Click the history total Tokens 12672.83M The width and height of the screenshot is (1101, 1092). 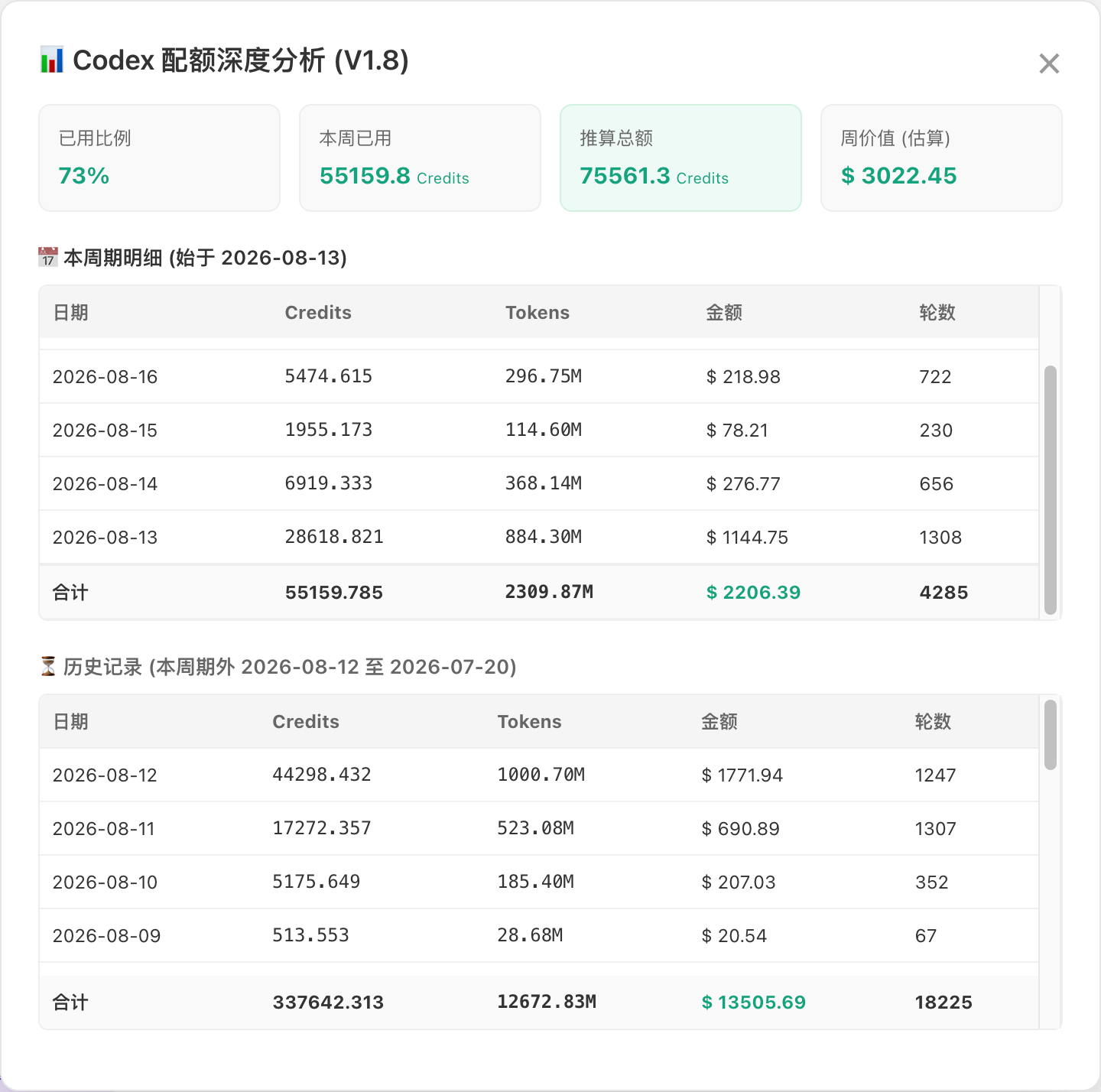(547, 1002)
